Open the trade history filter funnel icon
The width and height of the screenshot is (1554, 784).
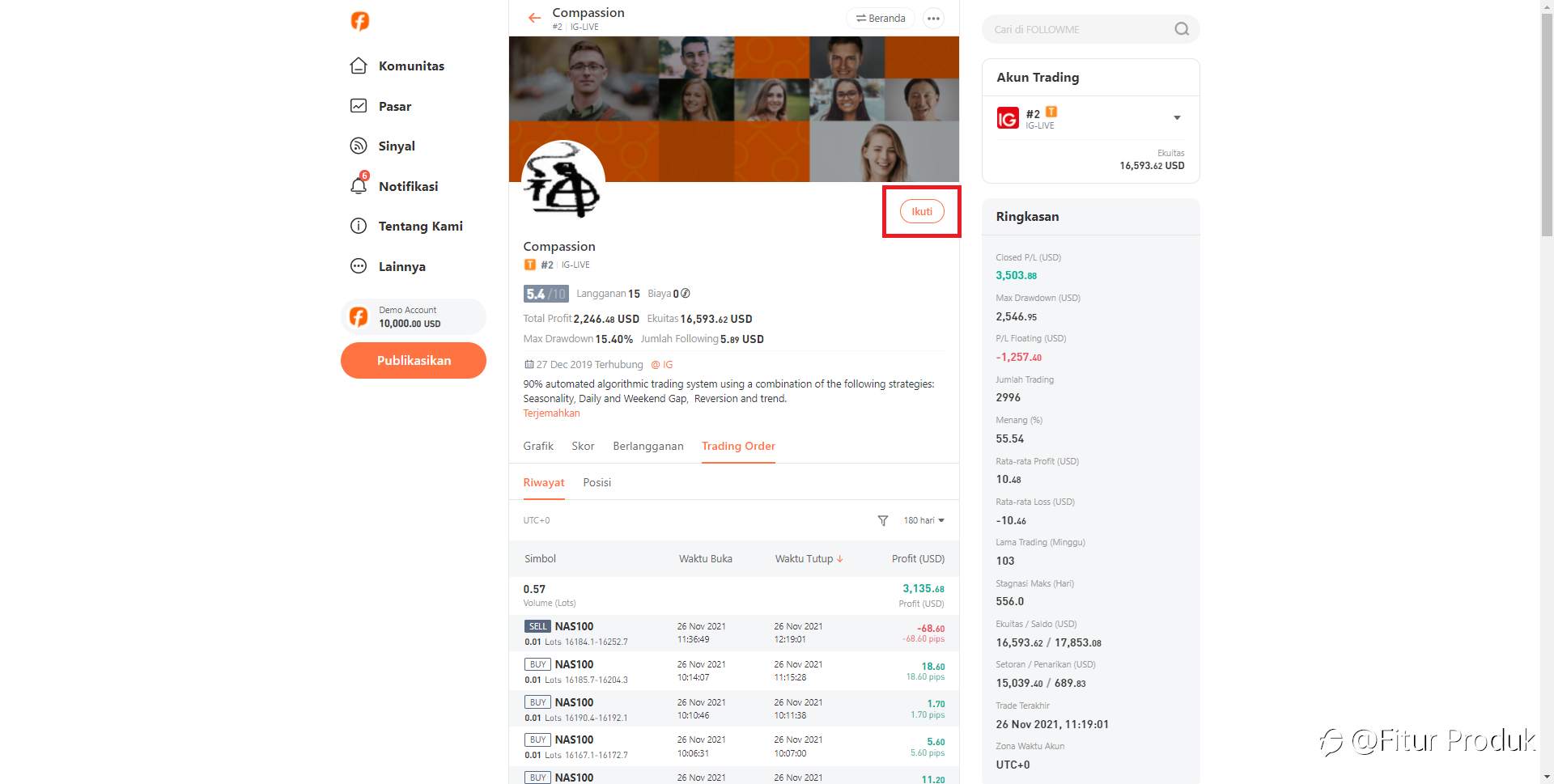pyautogui.click(x=883, y=520)
